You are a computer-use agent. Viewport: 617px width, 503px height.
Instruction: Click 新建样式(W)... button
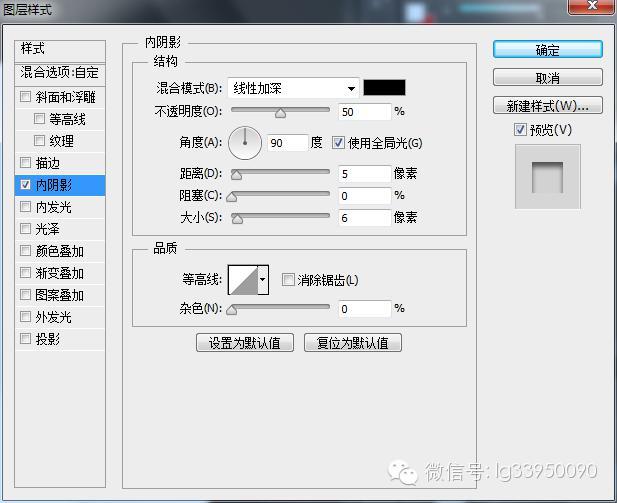(x=547, y=105)
